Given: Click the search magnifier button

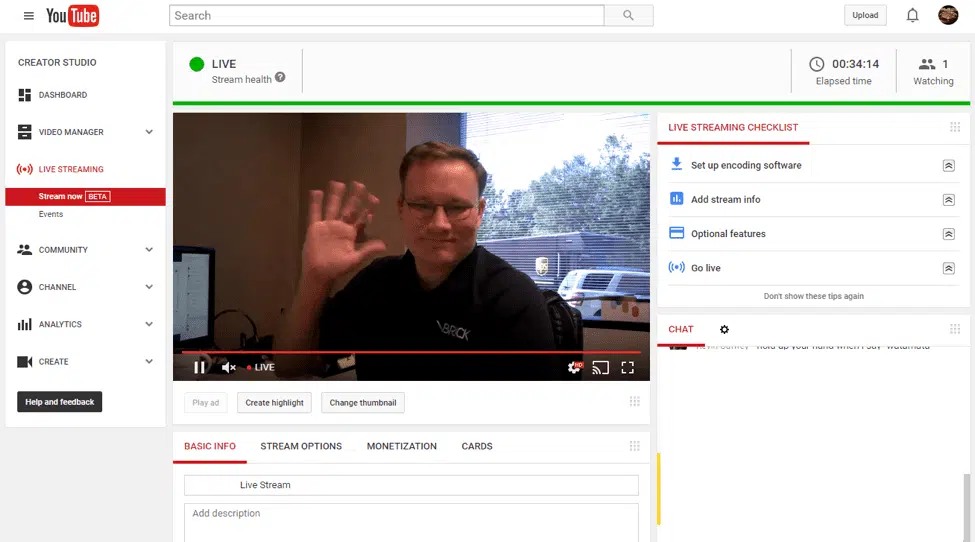Looking at the screenshot, I should click(629, 16).
